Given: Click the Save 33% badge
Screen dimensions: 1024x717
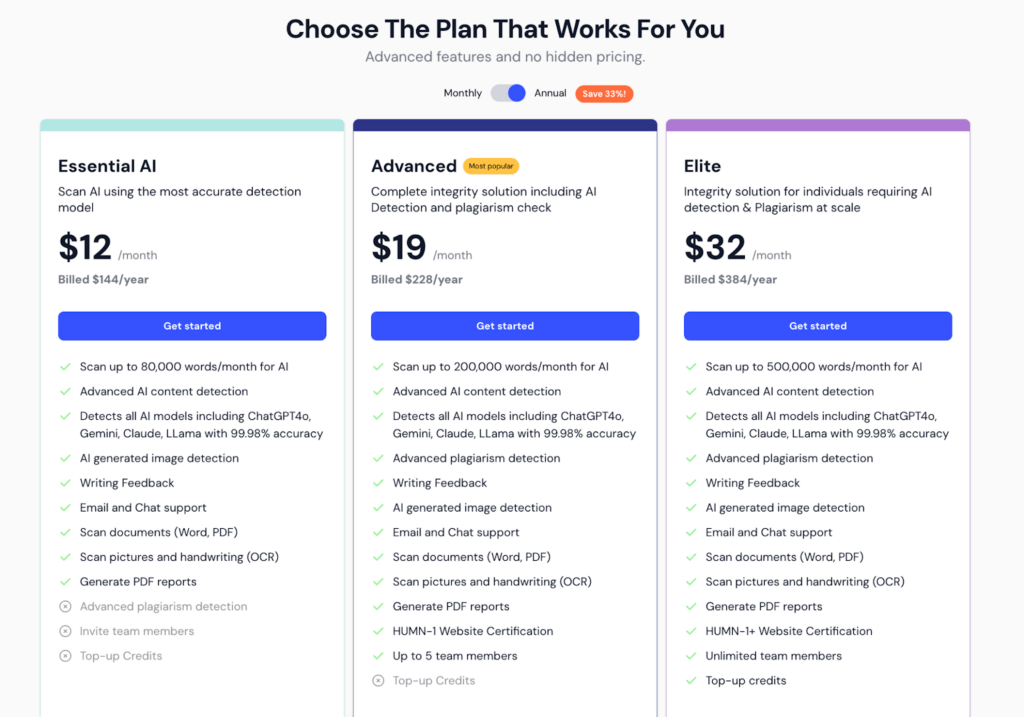Looking at the screenshot, I should point(604,94).
